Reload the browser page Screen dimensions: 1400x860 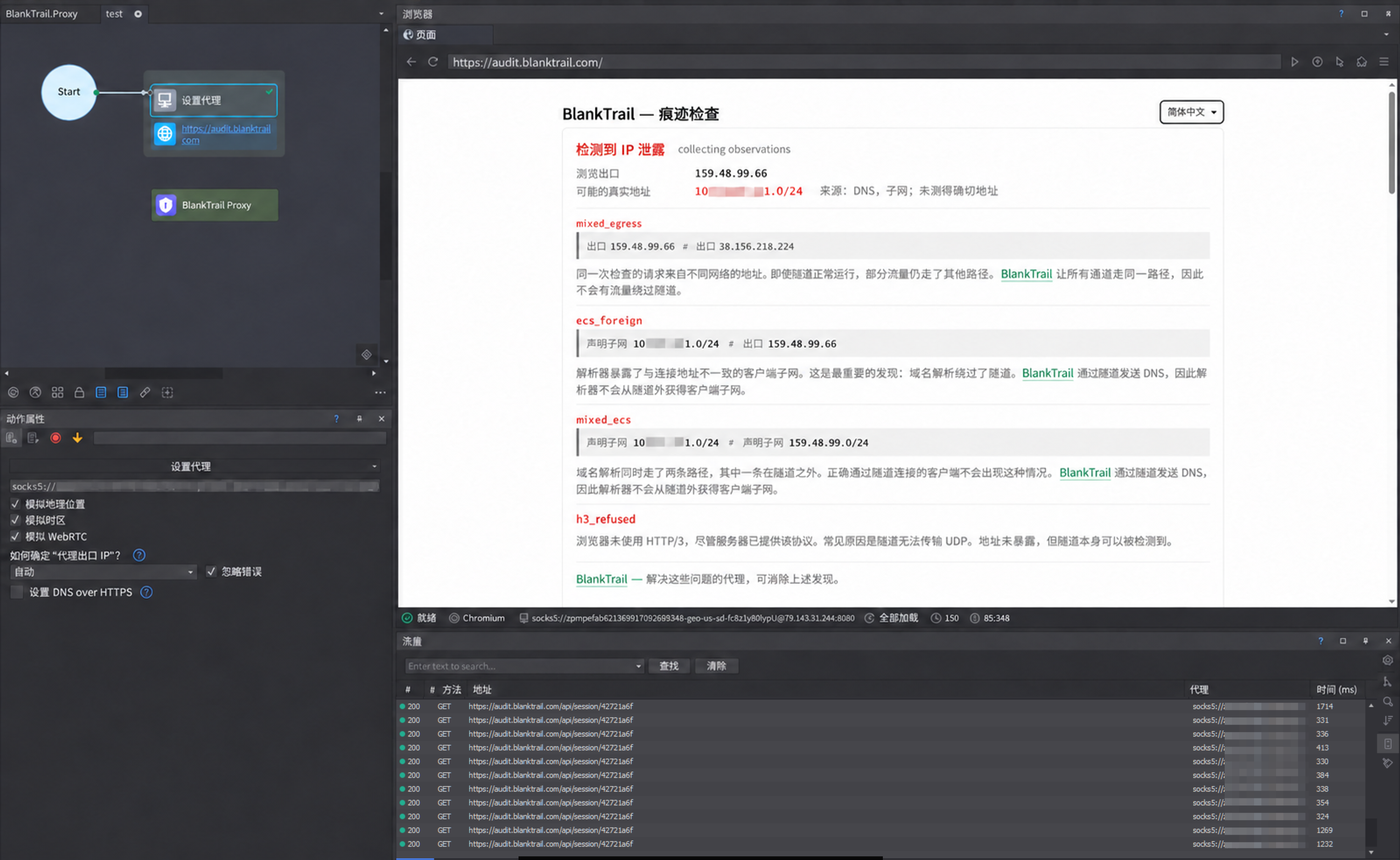click(x=433, y=62)
